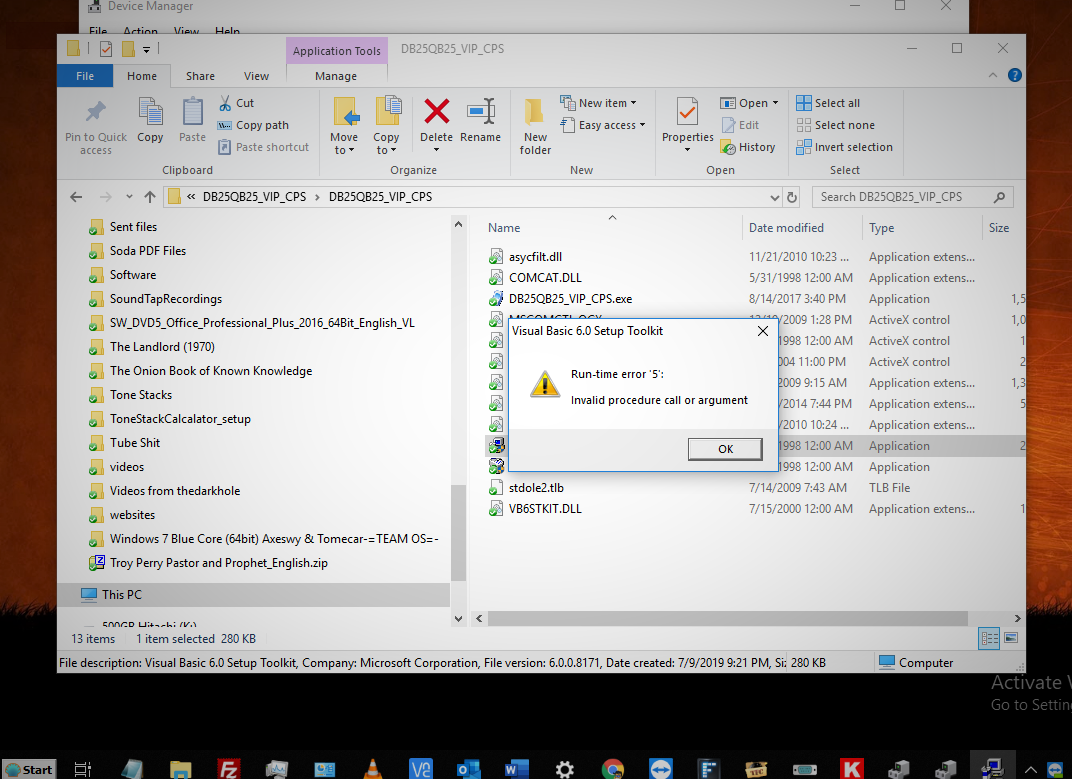Go back with the left arrow
Image resolution: width=1072 pixels, height=779 pixels.
point(76,197)
